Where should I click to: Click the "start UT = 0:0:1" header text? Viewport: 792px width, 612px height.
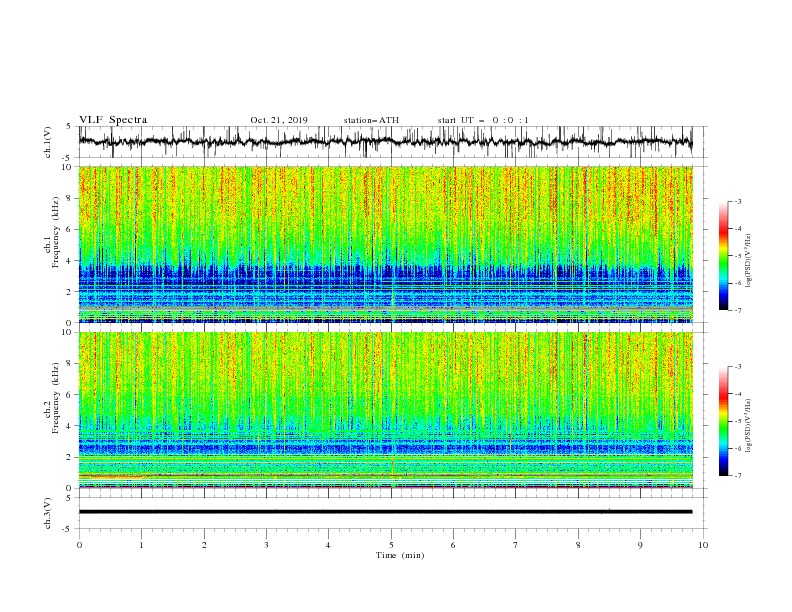click(x=483, y=120)
